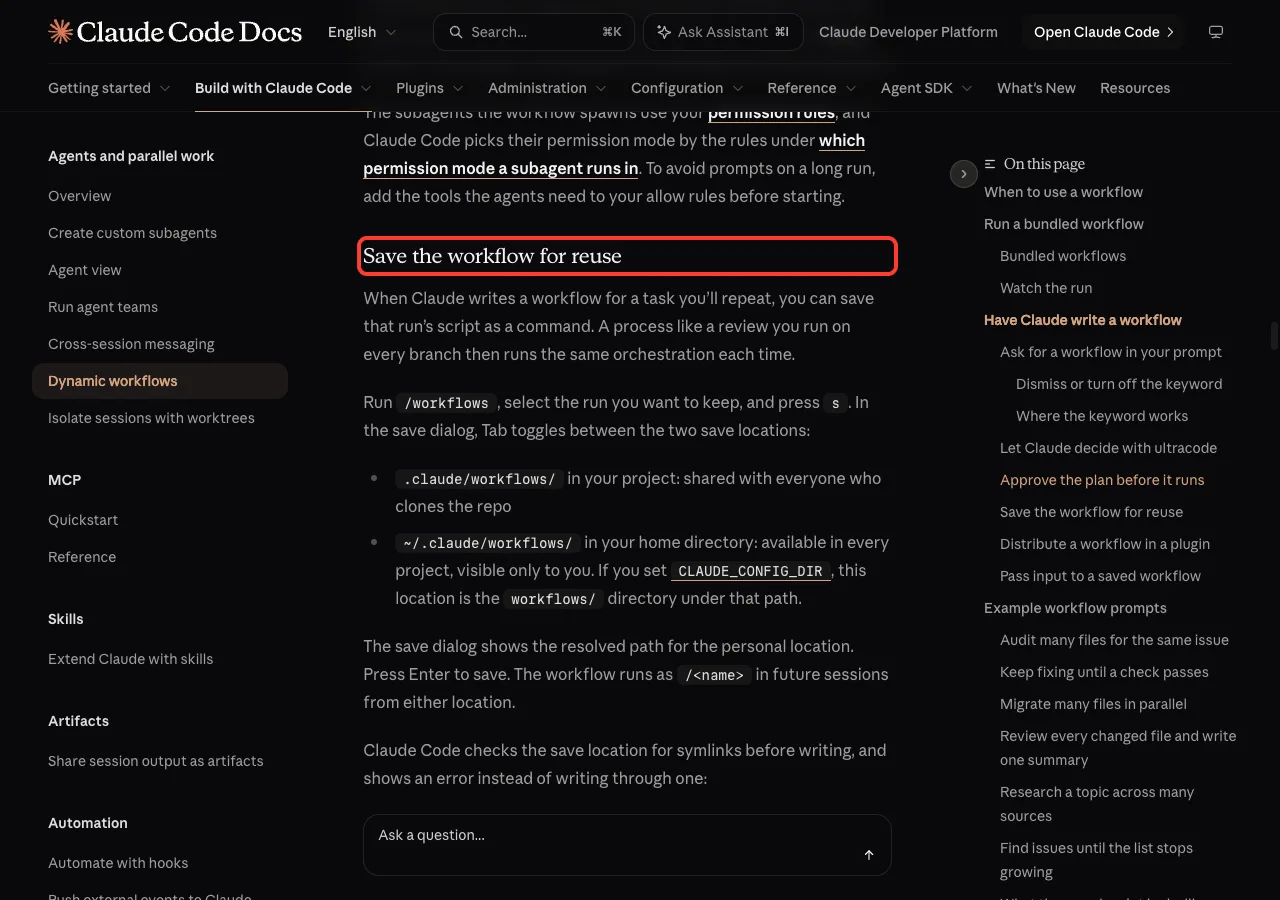Toggle the theme display monitor icon
The image size is (1280, 900).
pos(1216,32)
